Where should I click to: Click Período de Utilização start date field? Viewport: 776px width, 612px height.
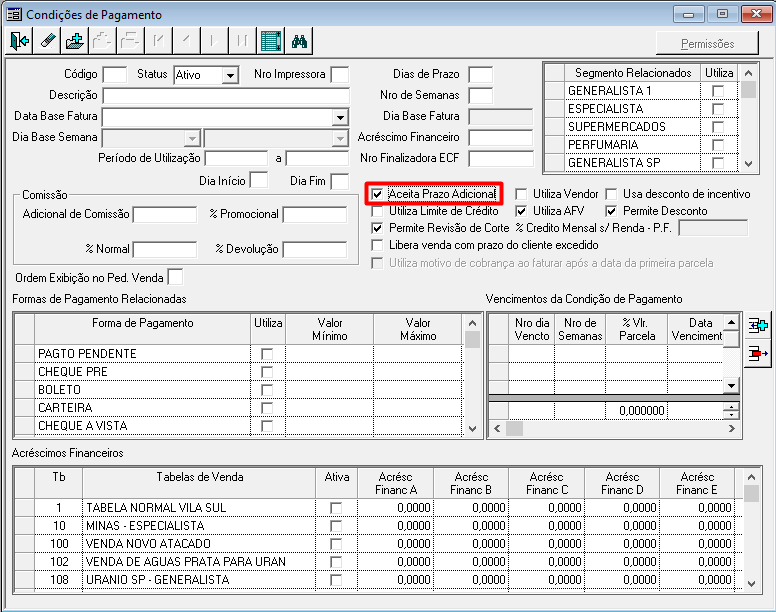237,159
